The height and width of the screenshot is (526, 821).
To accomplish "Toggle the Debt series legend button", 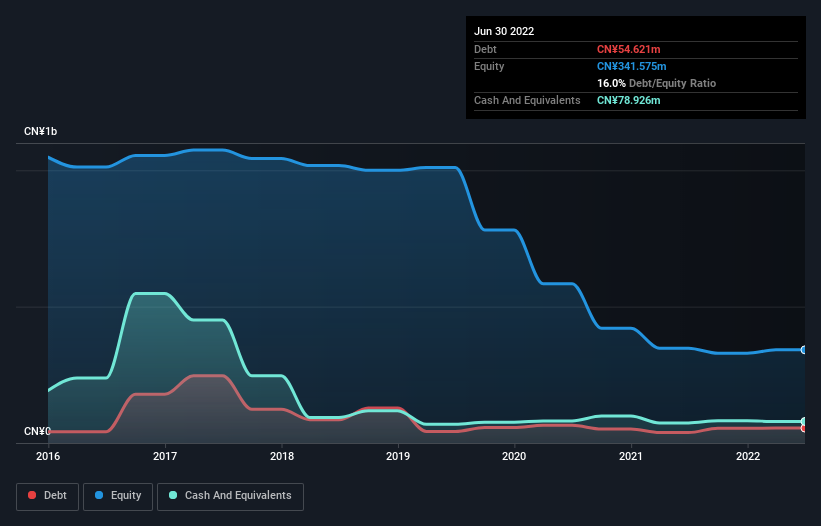I will [47, 496].
